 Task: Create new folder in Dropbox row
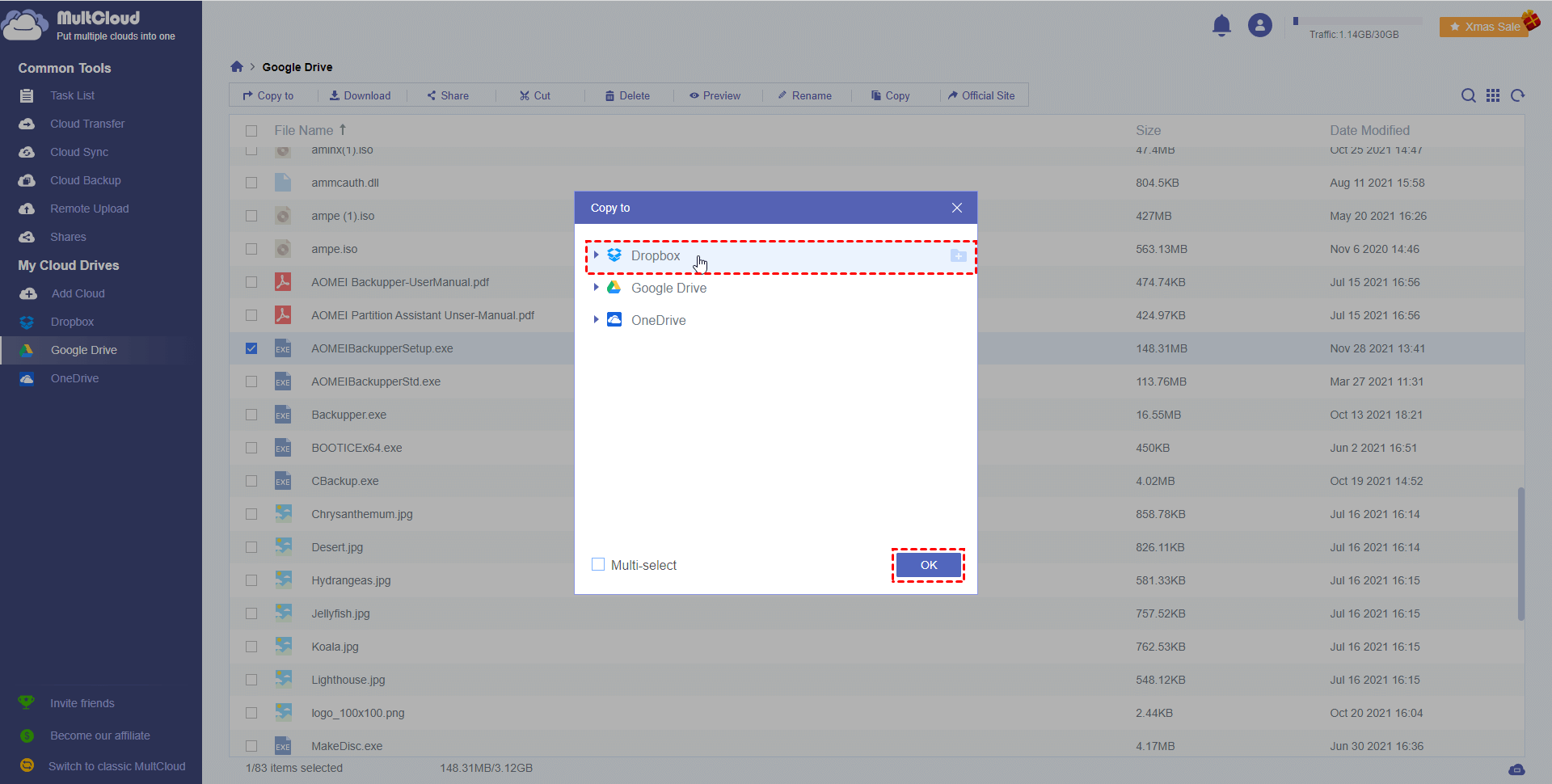coord(958,255)
